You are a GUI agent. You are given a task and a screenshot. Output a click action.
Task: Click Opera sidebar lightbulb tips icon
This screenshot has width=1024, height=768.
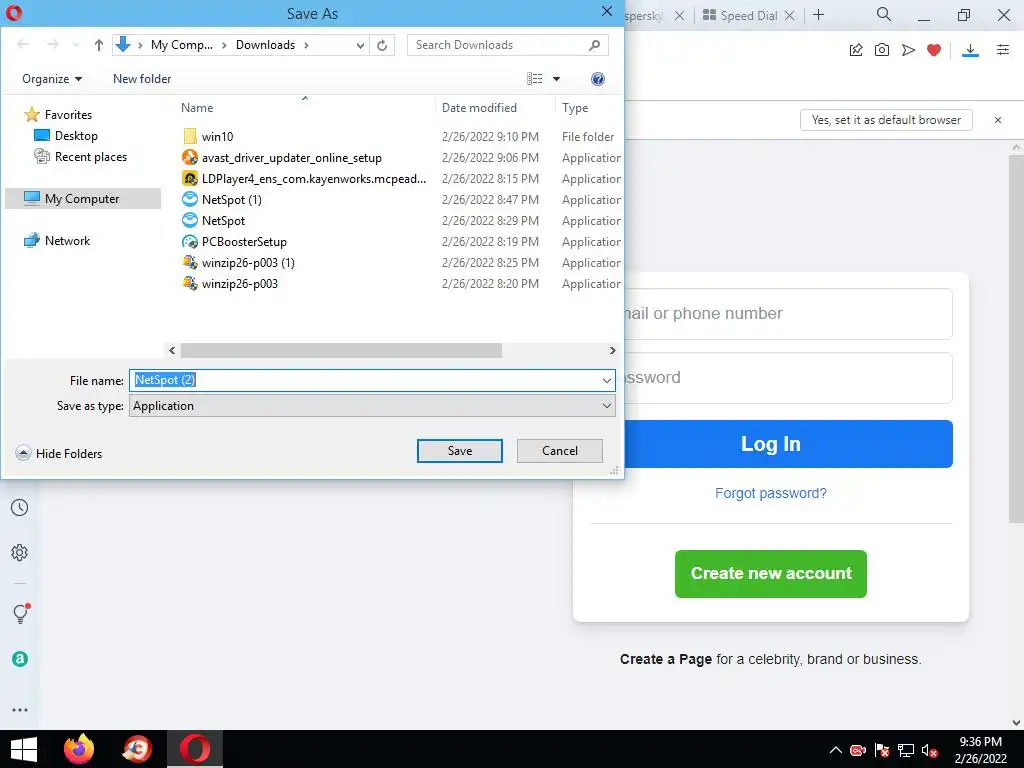(20, 613)
